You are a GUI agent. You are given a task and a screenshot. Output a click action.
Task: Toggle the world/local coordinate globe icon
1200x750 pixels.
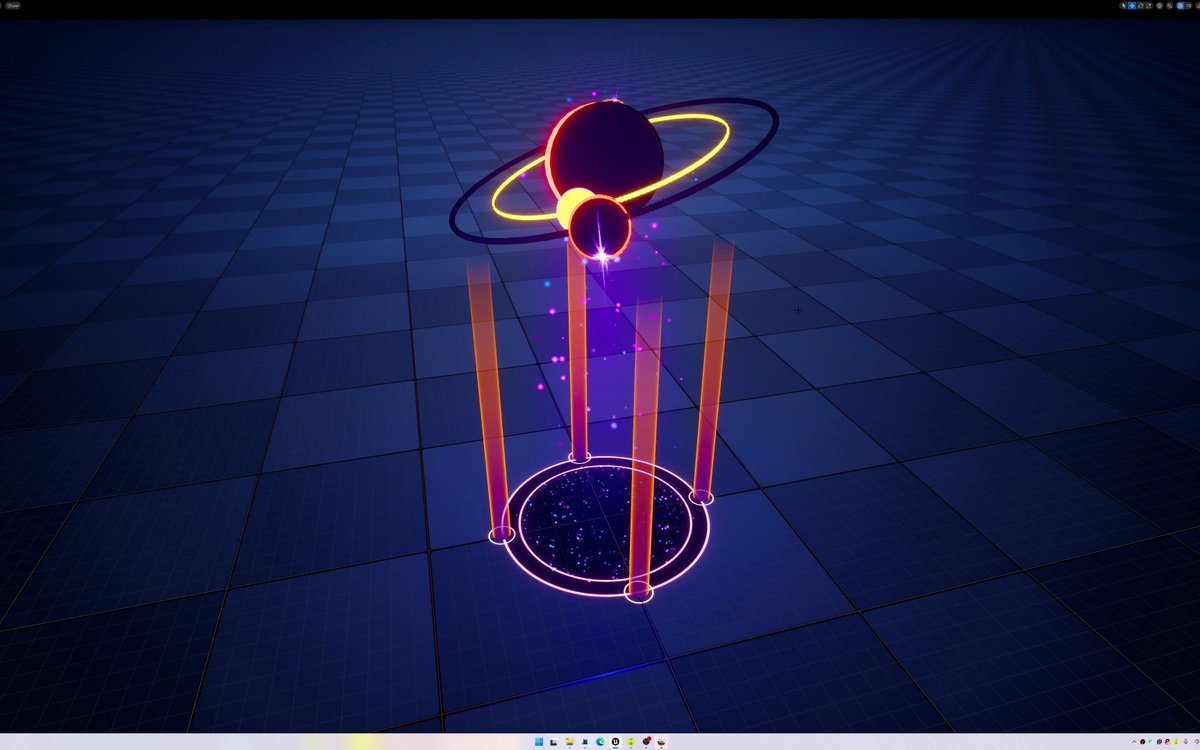click(1159, 5)
